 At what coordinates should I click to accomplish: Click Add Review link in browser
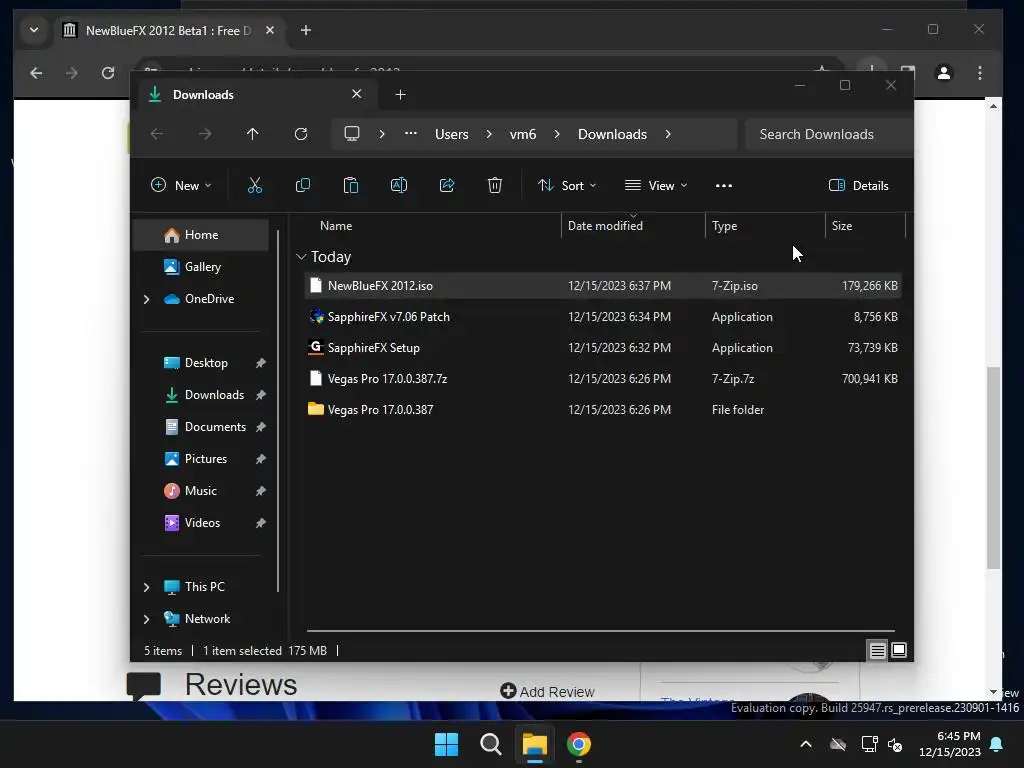547,692
